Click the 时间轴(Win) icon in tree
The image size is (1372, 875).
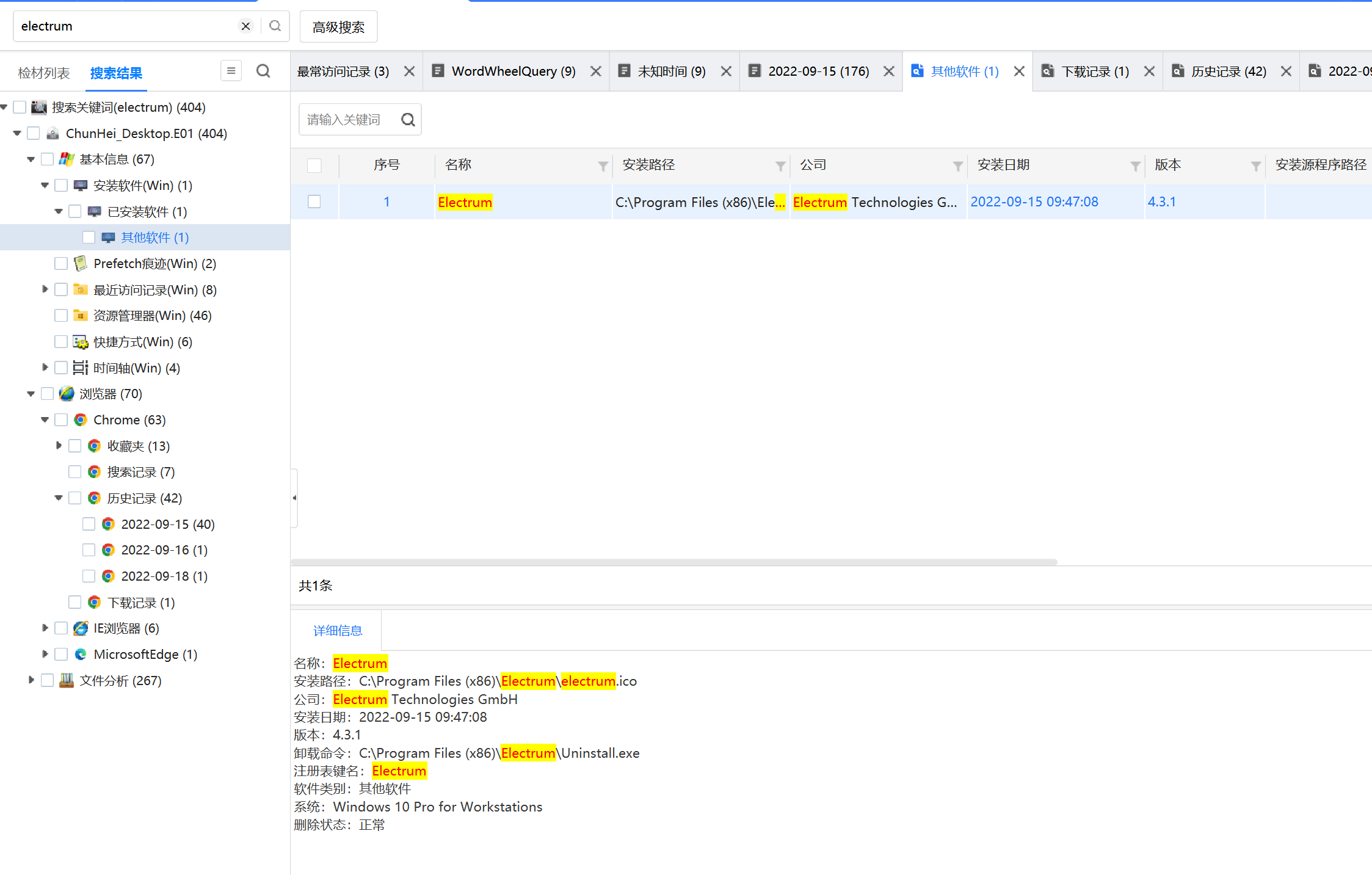click(x=81, y=368)
